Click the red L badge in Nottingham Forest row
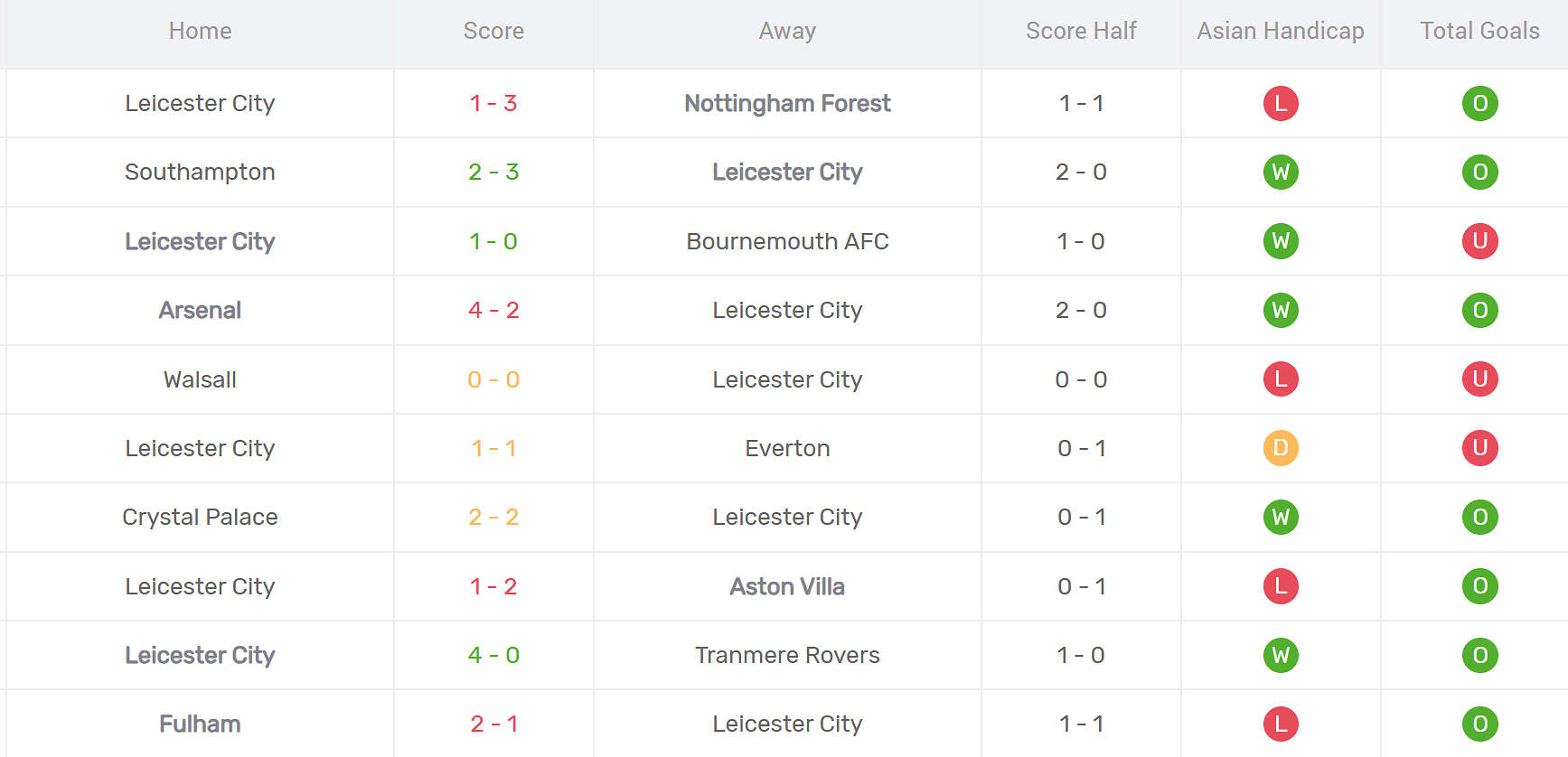Screen dimensions: 1568x757 click(x=1280, y=103)
